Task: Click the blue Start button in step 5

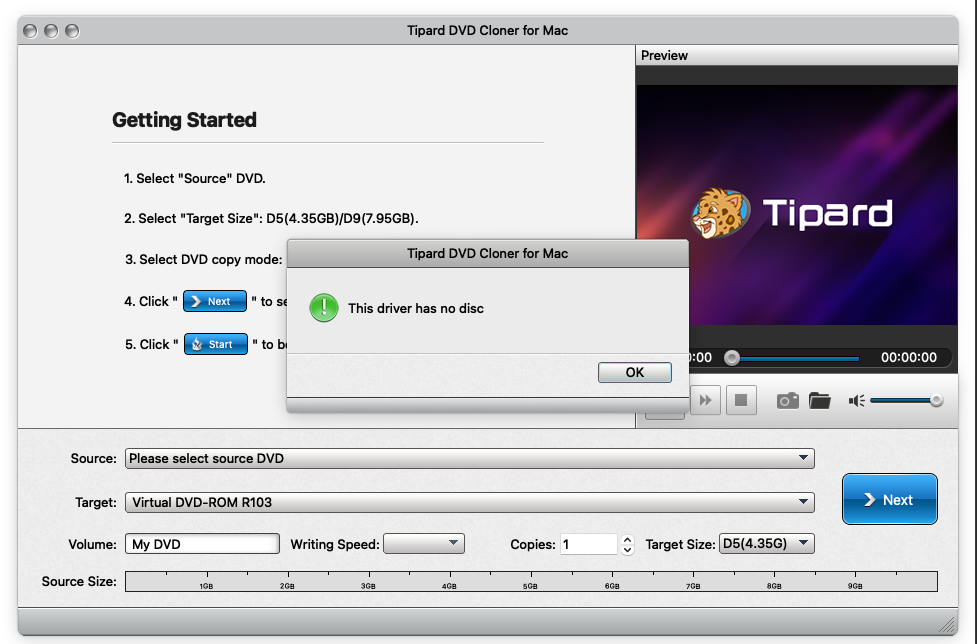Action: [x=215, y=344]
